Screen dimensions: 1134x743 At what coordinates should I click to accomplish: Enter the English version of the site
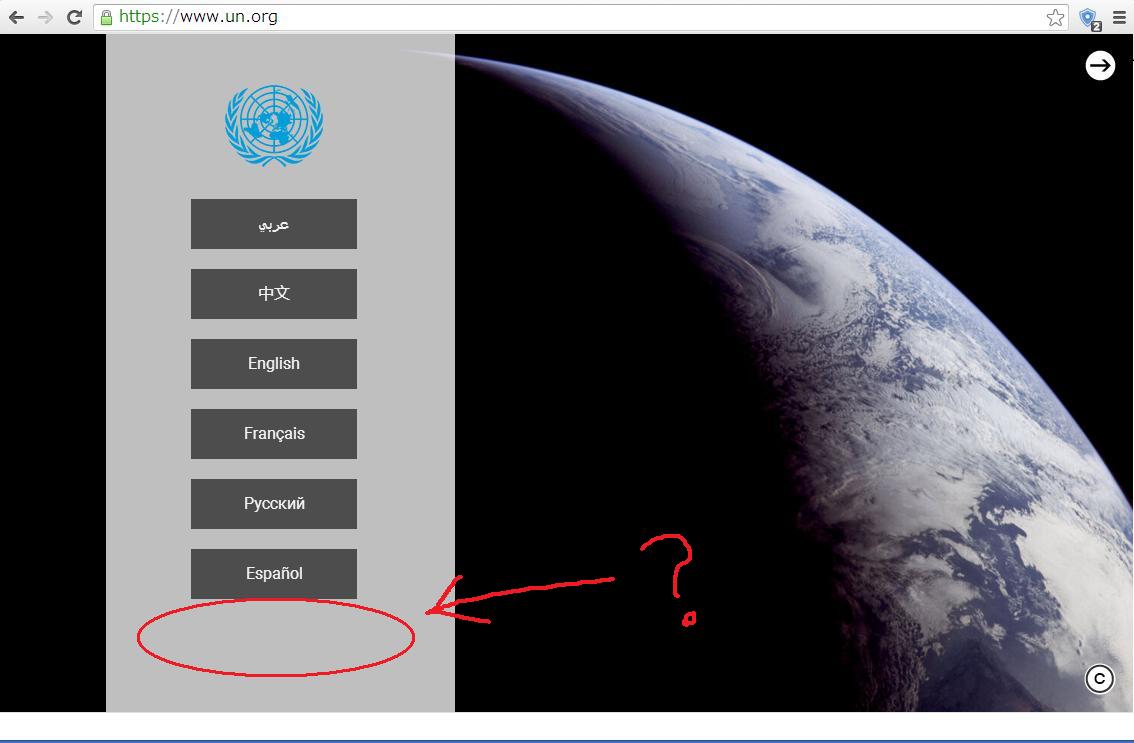coord(274,364)
